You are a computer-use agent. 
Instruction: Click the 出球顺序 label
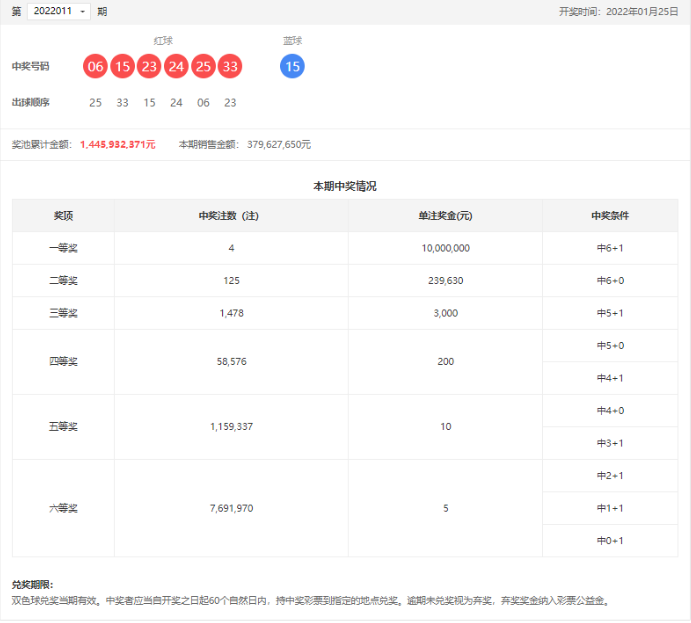(30, 102)
